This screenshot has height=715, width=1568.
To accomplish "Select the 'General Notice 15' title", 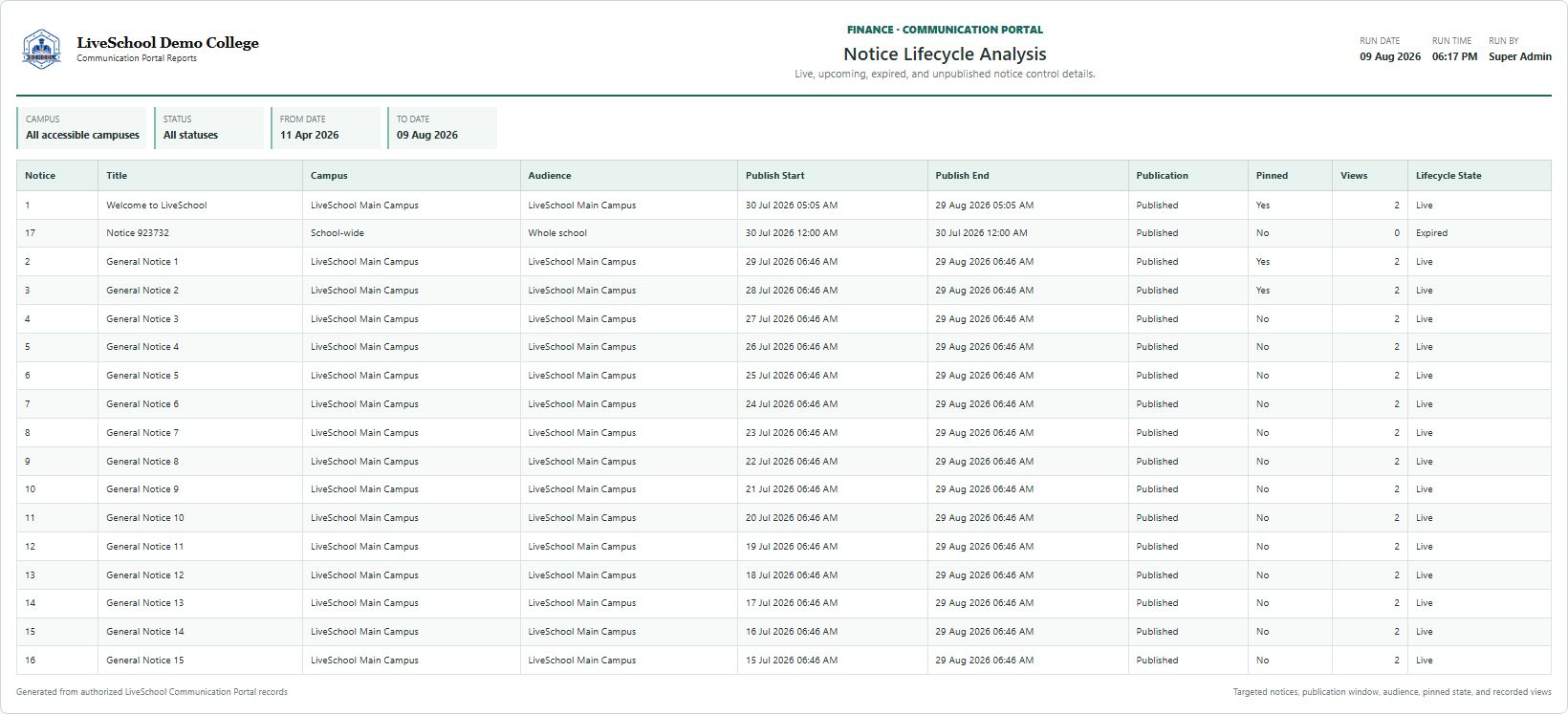I will pos(145,661).
